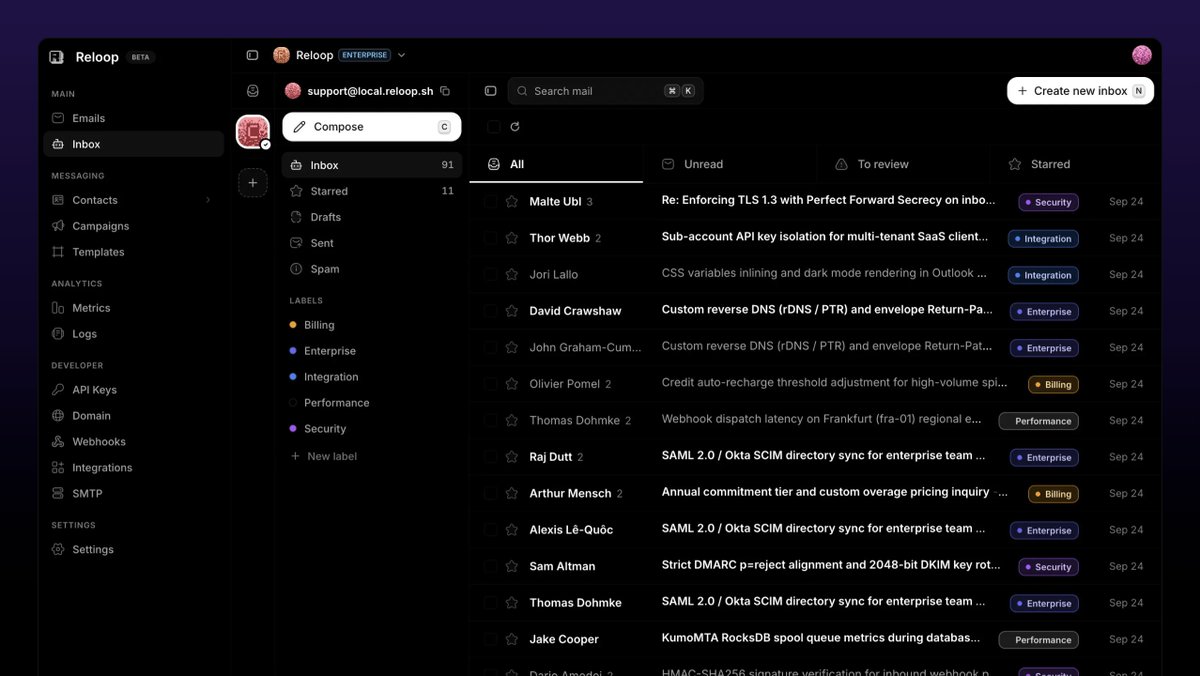Select the top select-all checkbox

pos(493,127)
